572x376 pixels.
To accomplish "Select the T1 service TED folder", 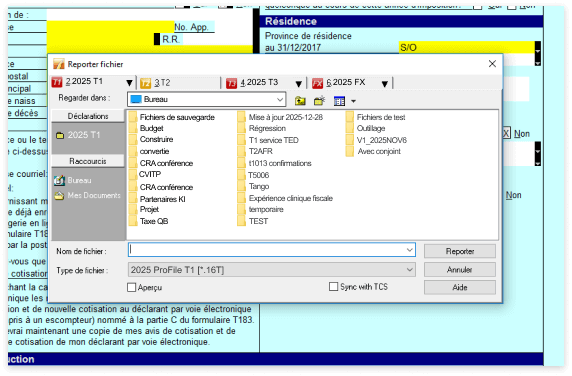I will click(x=268, y=140).
